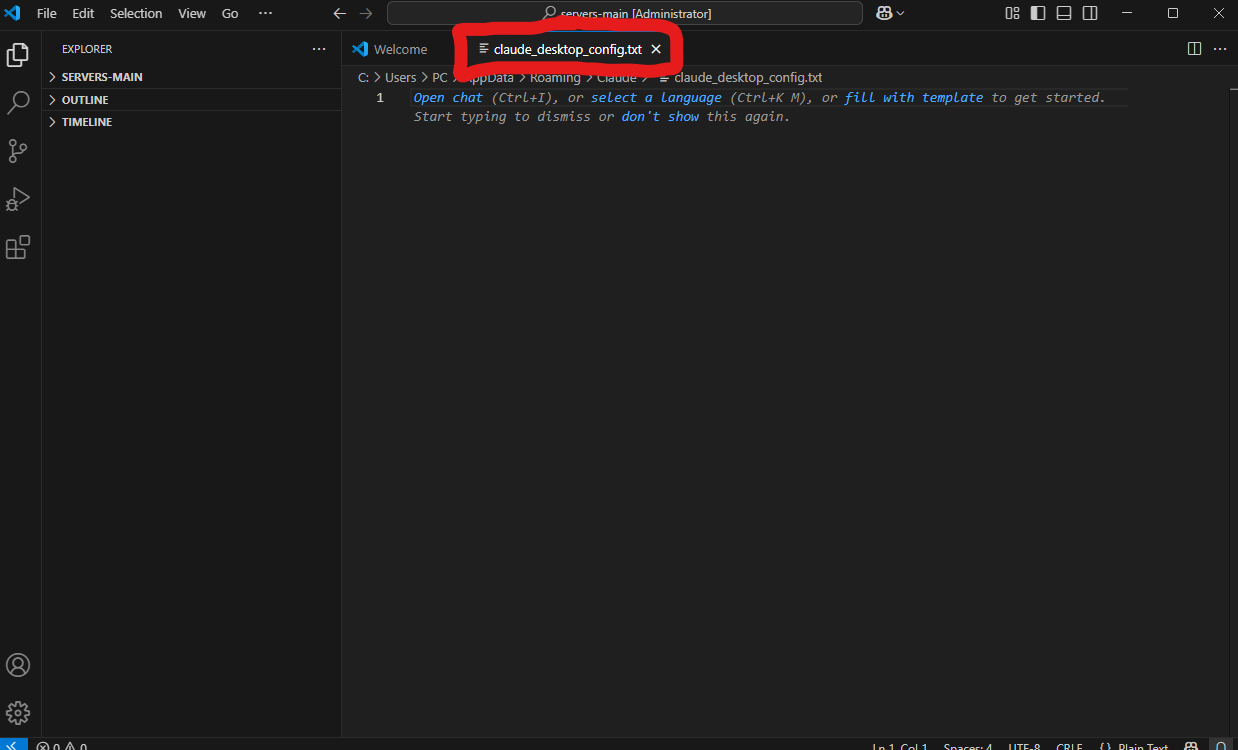The width and height of the screenshot is (1238, 750).
Task: Click line number 1 in gutter
Action: (x=380, y=97)
